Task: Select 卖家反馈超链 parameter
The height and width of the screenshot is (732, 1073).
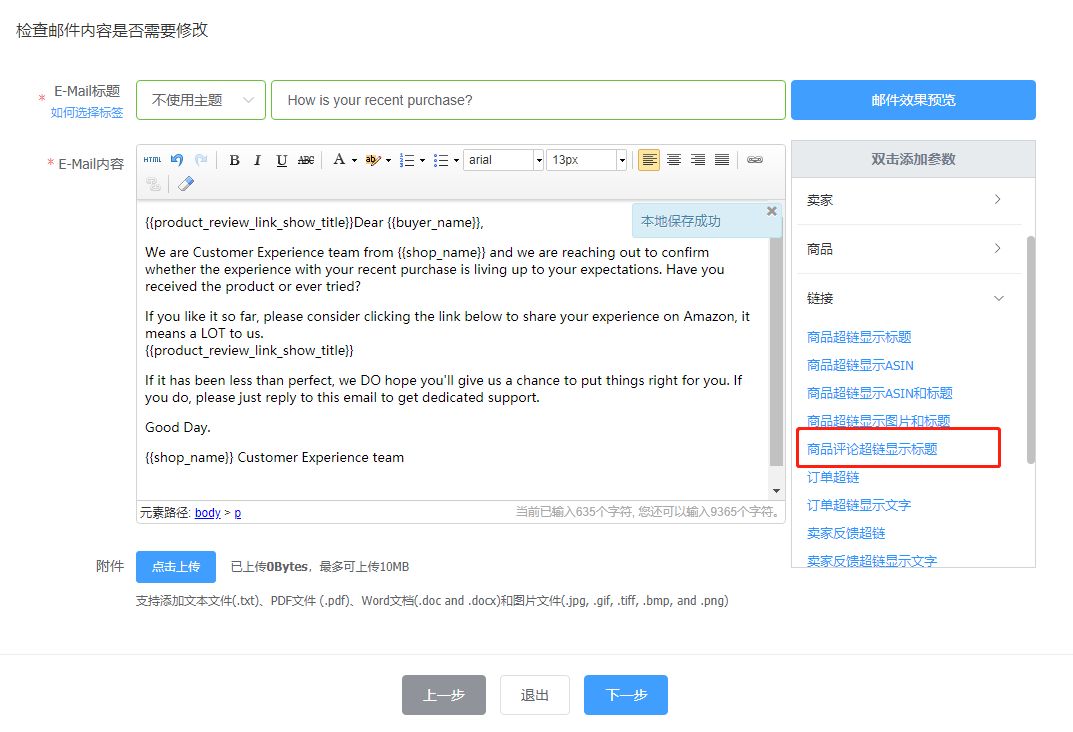Action: tap(846, 533)
